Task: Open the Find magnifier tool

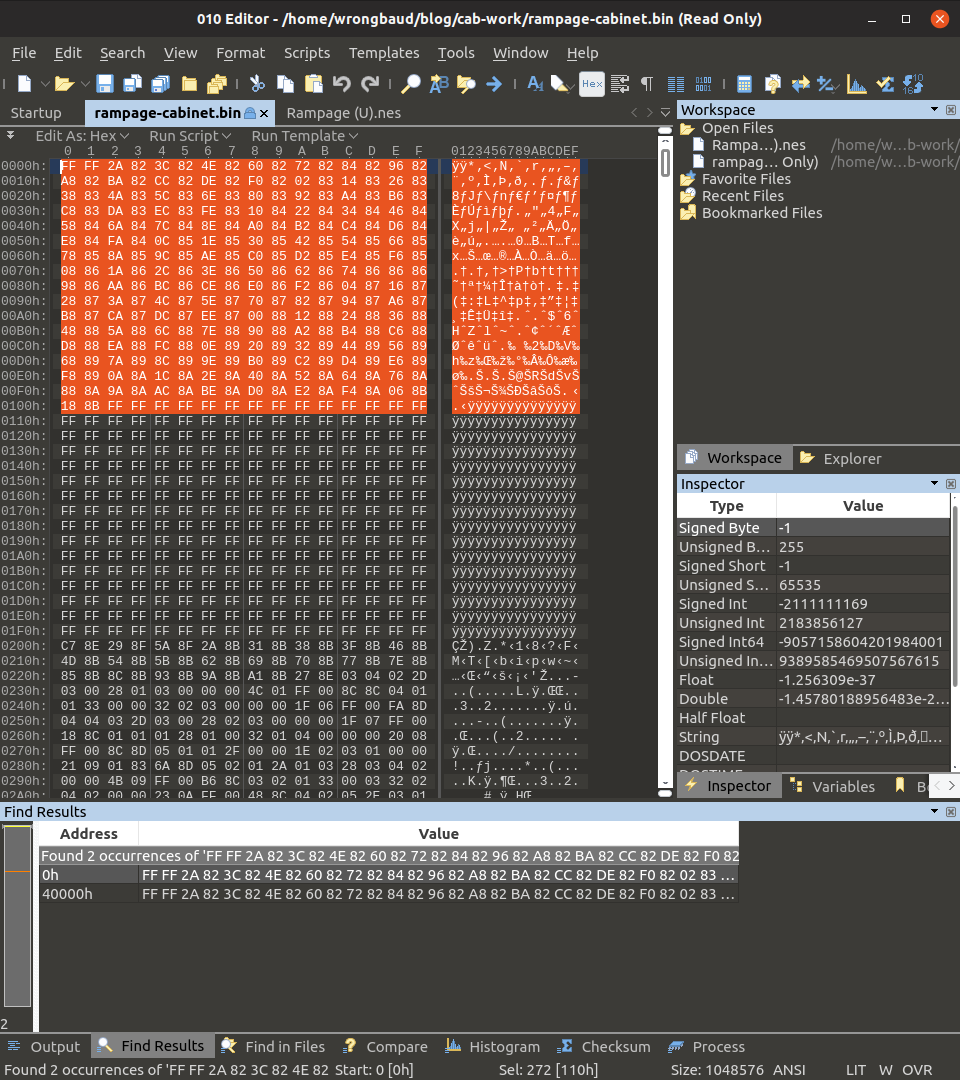Action: [x=411, y=84]
